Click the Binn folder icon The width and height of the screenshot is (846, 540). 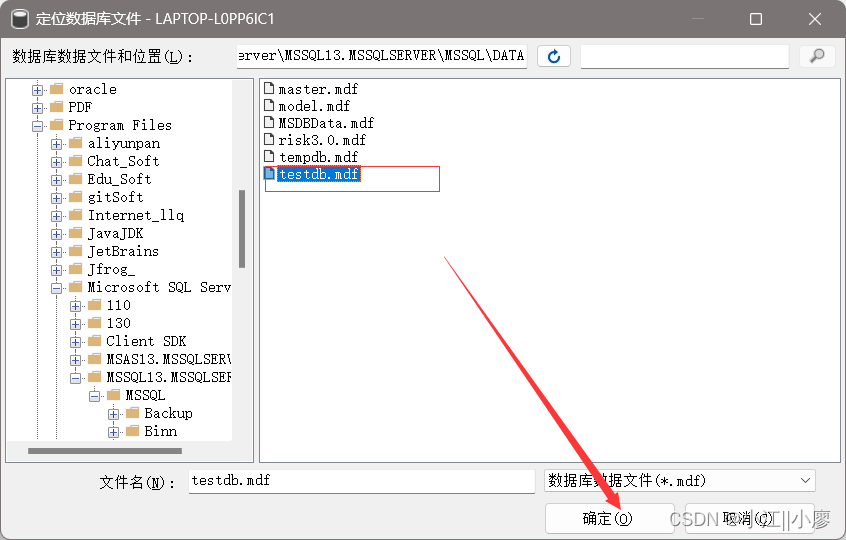click(133, 431)
